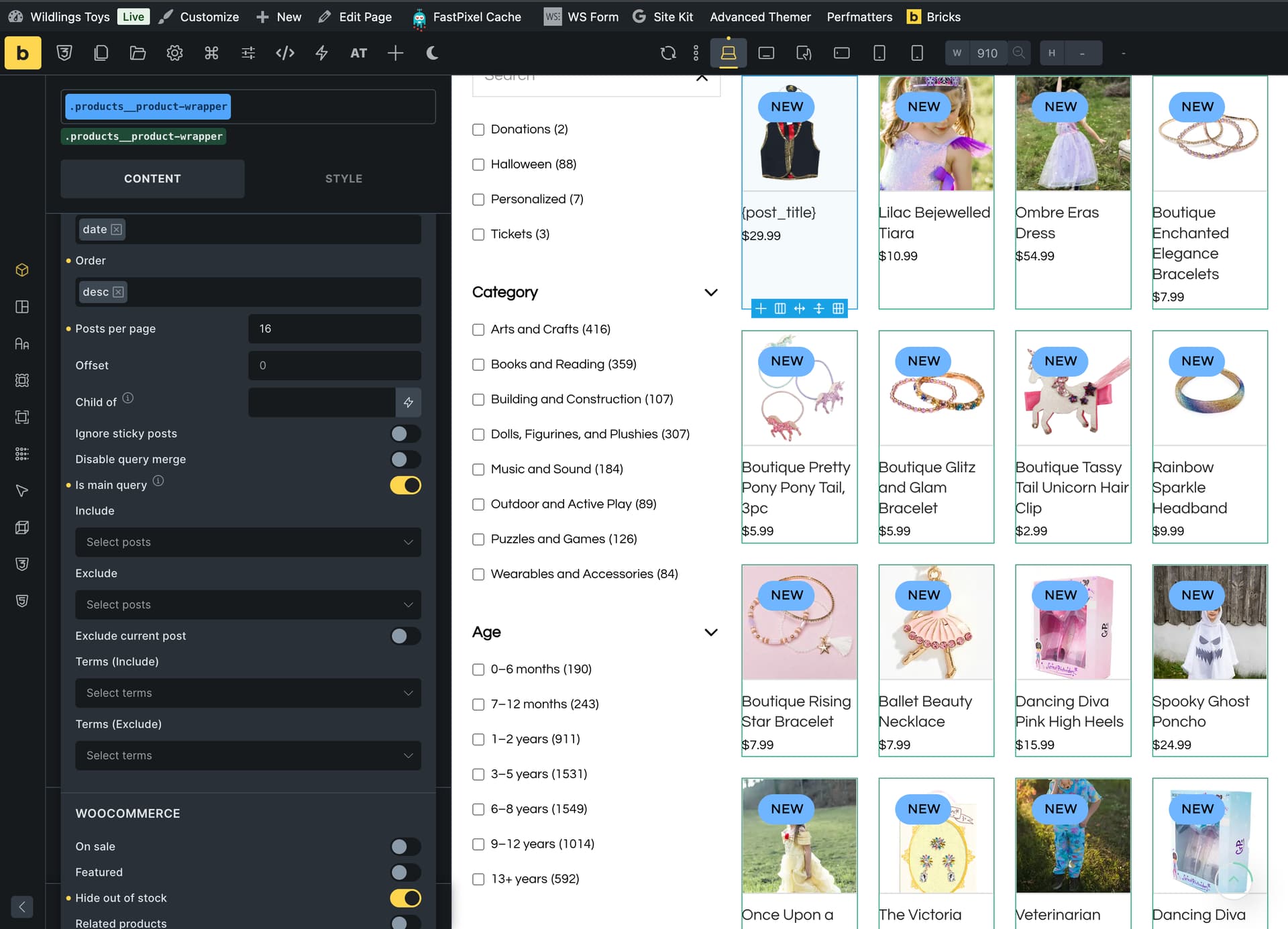Click the dynamic data bolt in Child of

point(409,402)
